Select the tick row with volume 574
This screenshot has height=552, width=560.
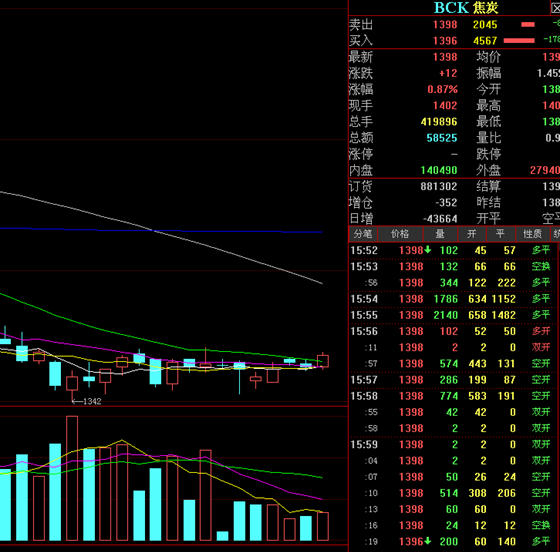point(453,364)
